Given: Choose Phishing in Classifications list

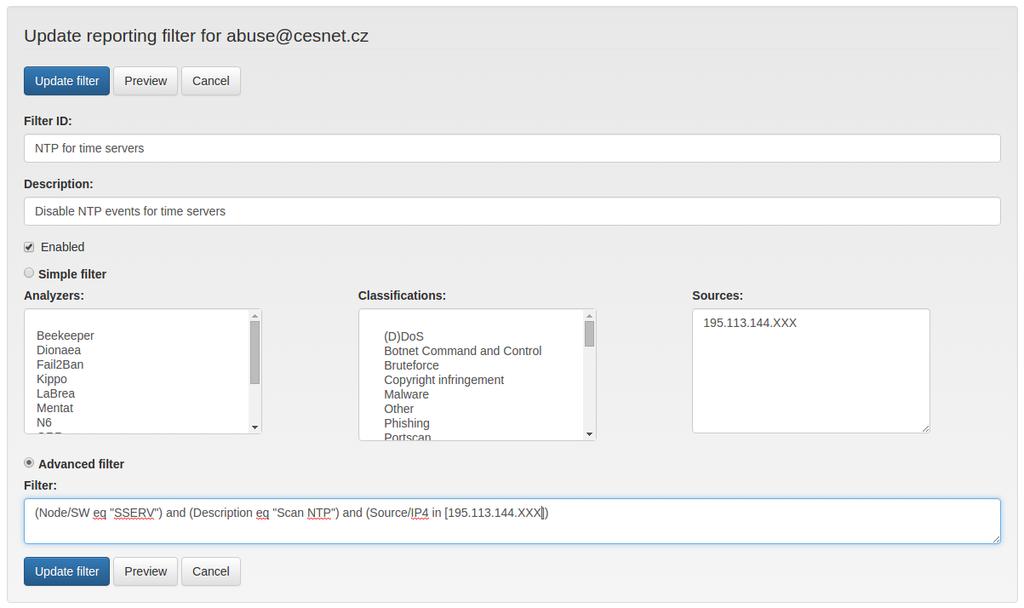Looking at the screenshot, I should pyautogui.click(x=406, y=423).
